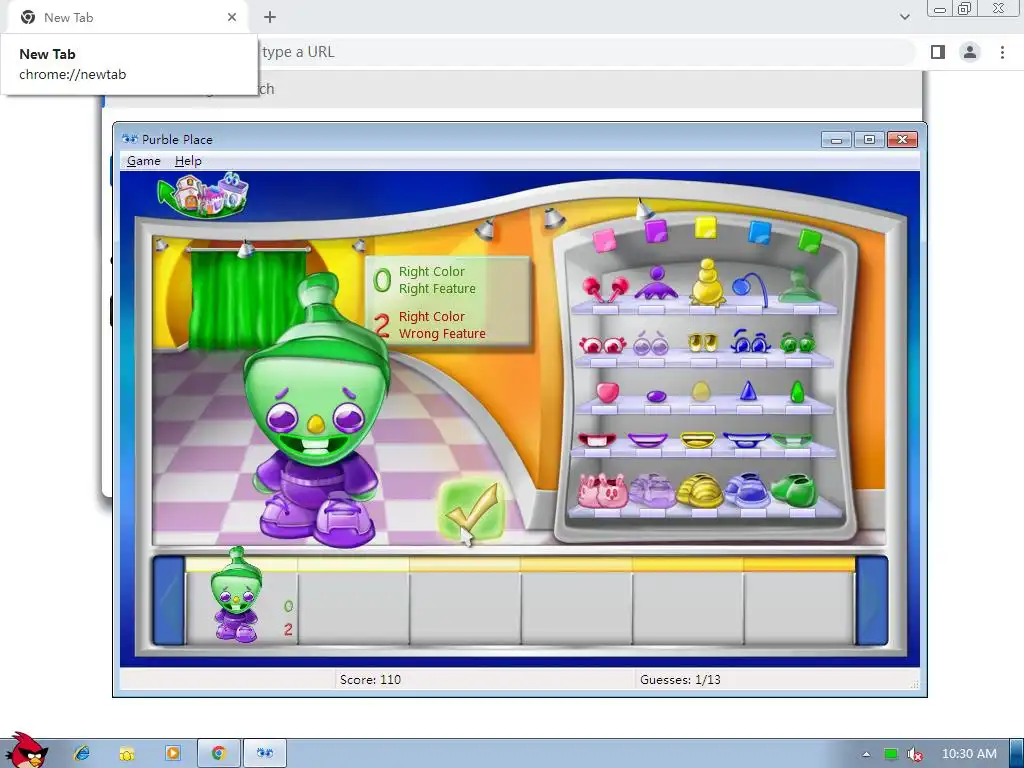This screenshot has width=1024, height=768.
Task: Pick the yellow mouth
Action: click(698, 440)
